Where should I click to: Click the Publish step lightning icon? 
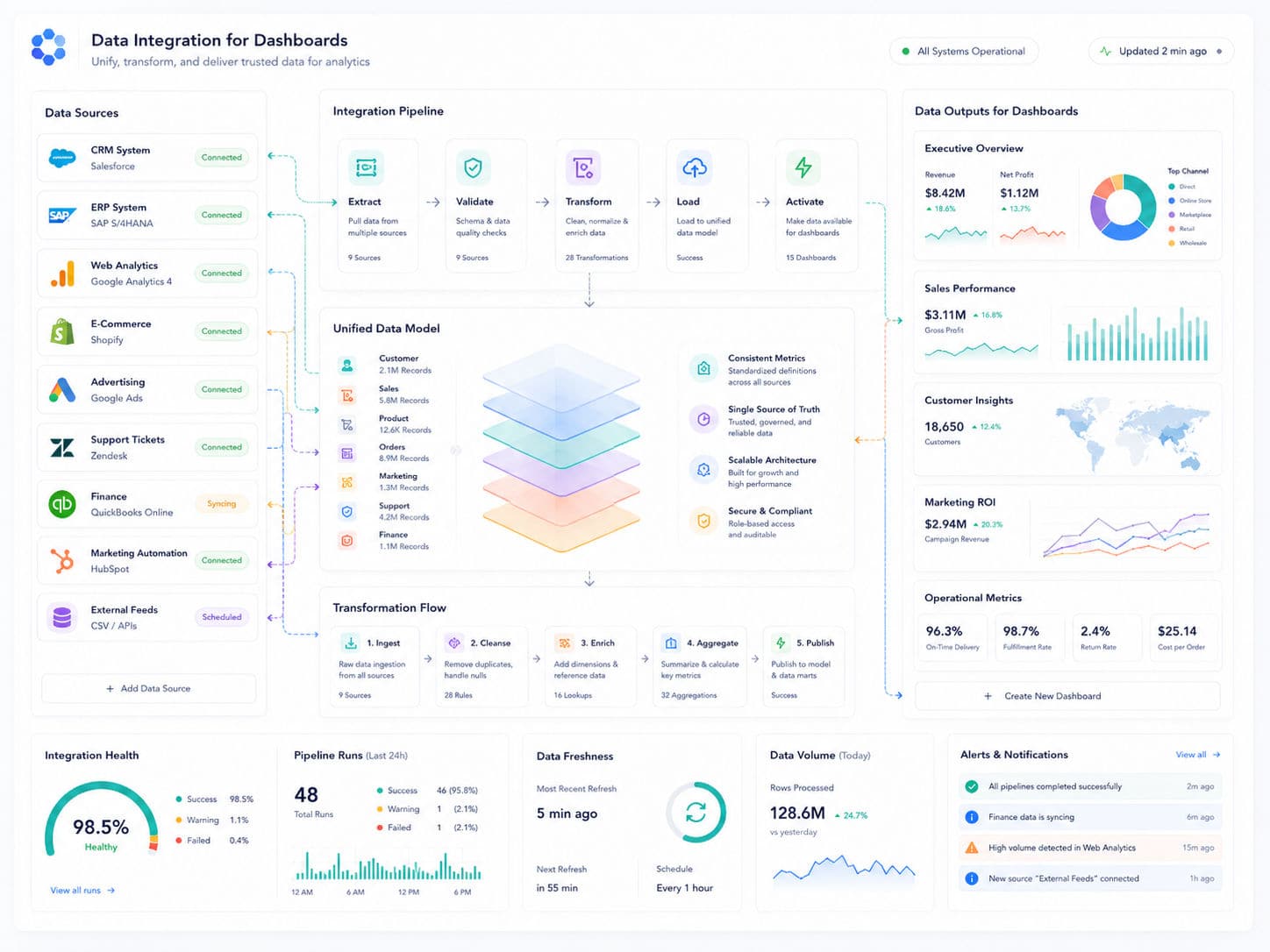781,643
